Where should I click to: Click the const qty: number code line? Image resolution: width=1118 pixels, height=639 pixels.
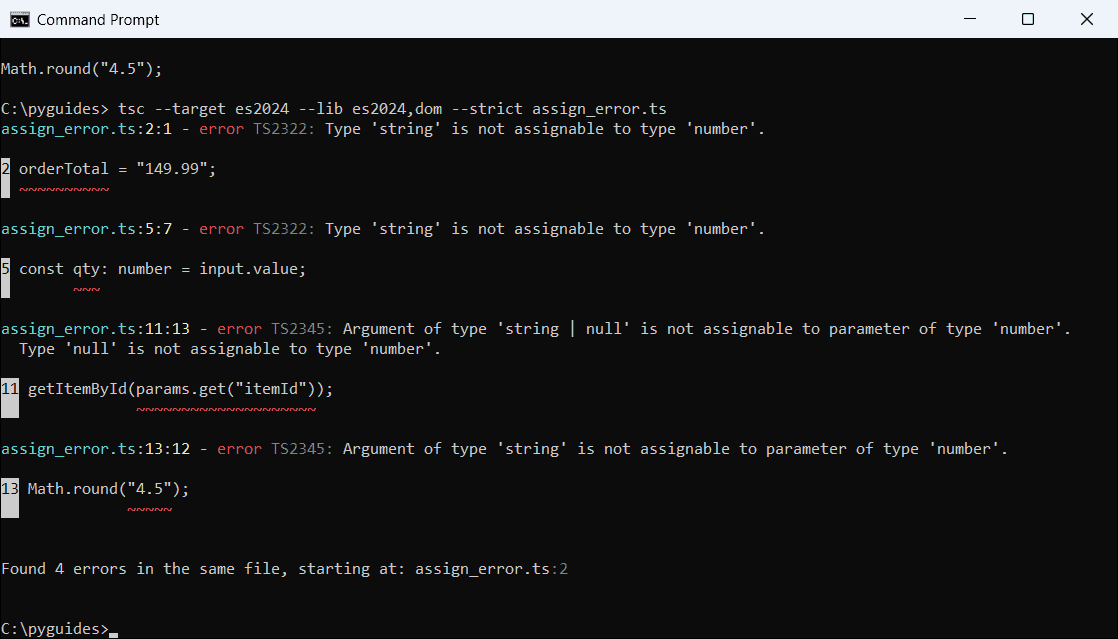[163, 269]
